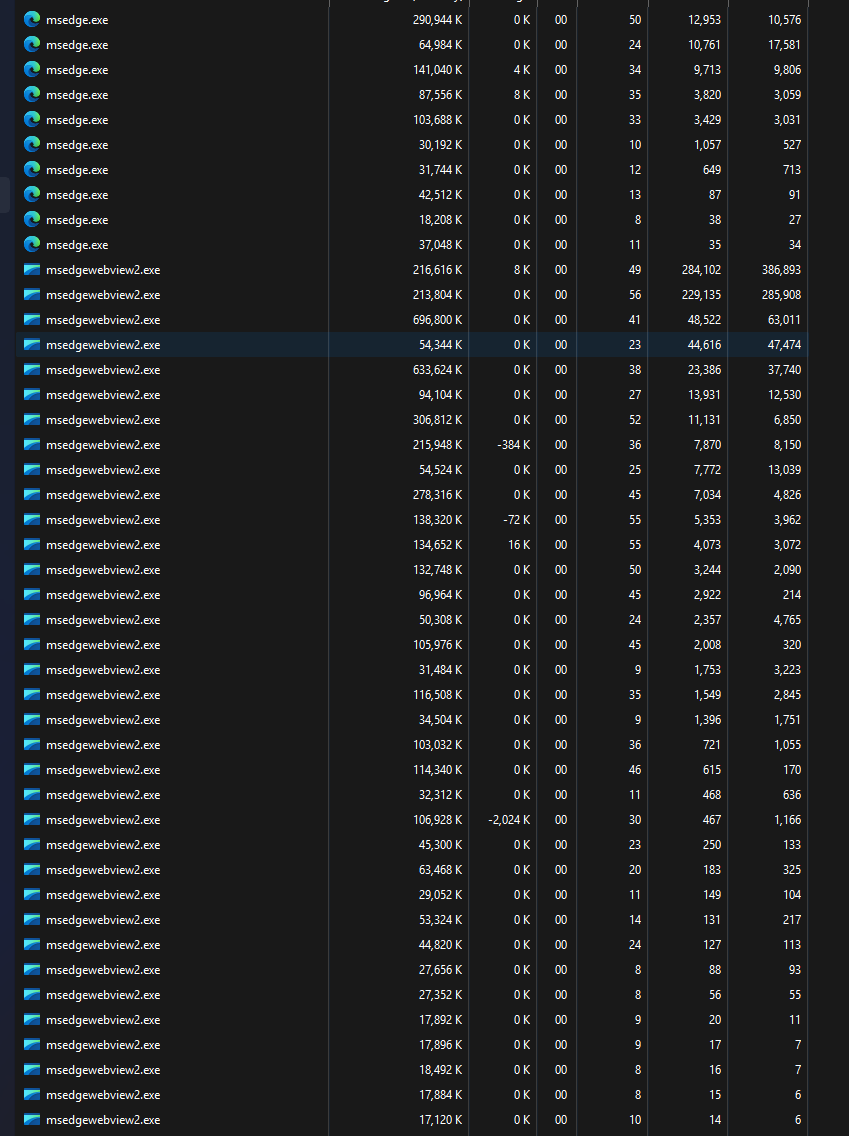The height and width of the screenshot is (1136, 849).
Task: Click the I/O value 17,581
Action: click(x=785, y=44)
